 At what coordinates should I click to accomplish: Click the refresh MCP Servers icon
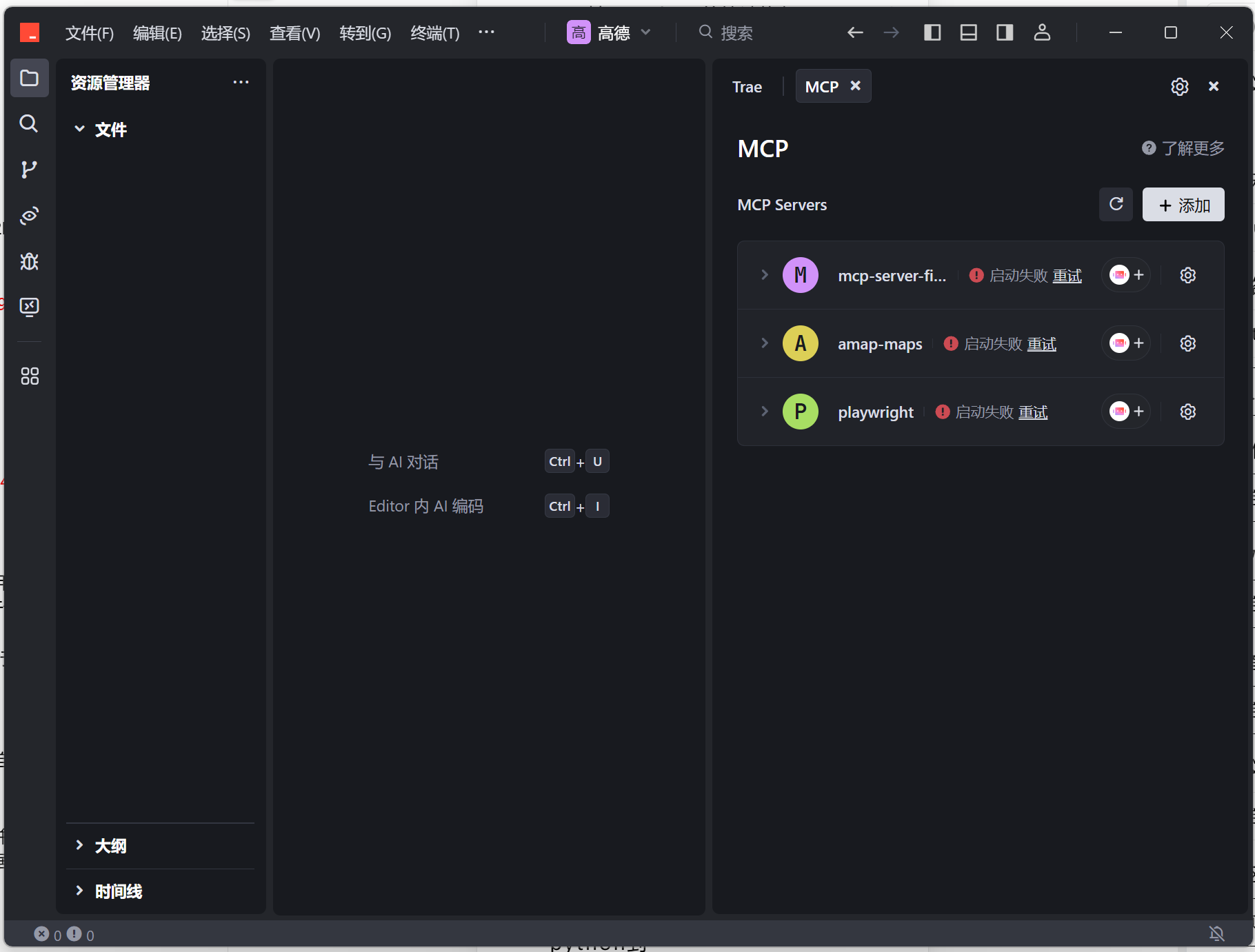click(1116, 205)
